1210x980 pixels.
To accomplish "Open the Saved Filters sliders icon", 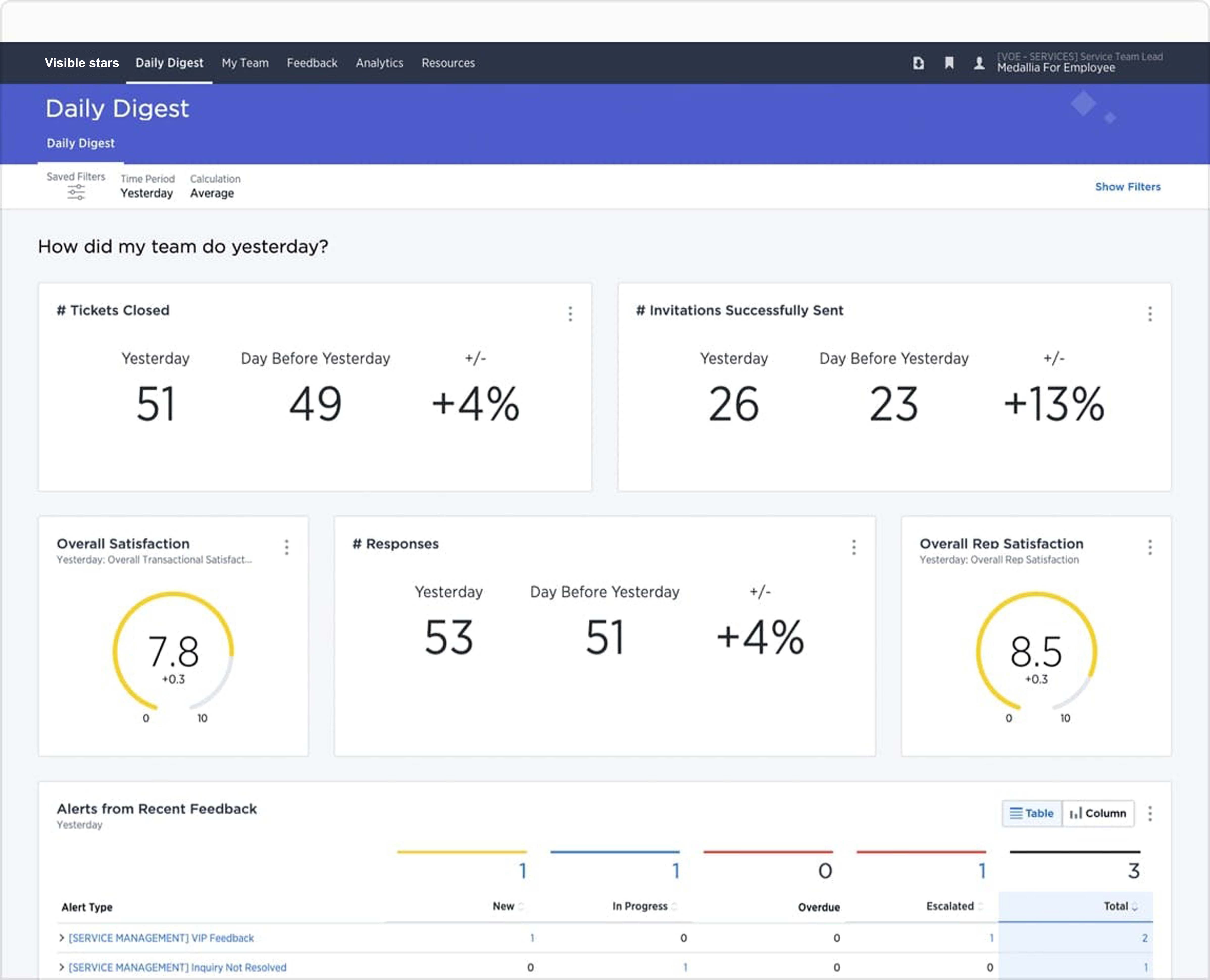I will click(x=76, y=193).
